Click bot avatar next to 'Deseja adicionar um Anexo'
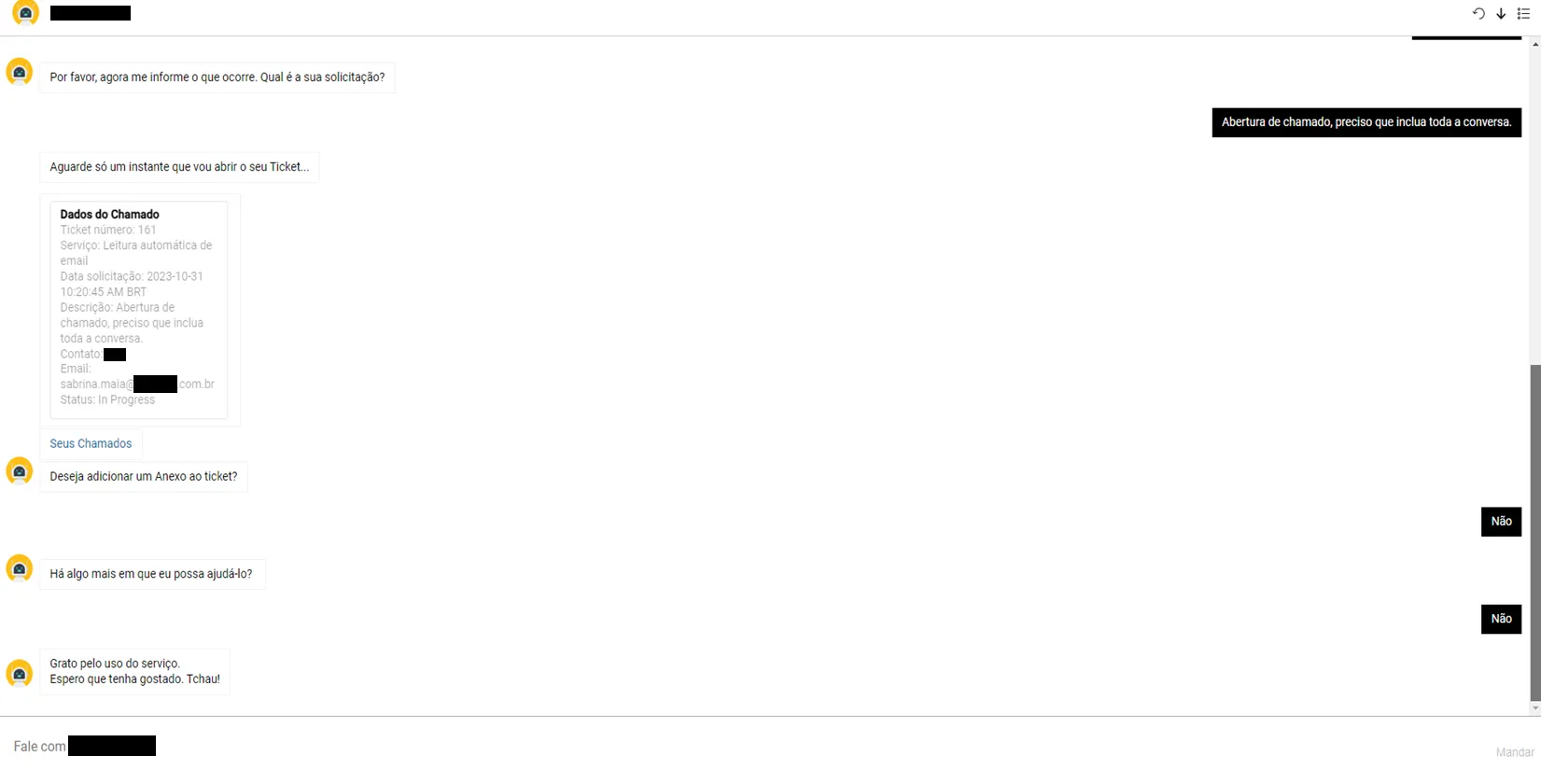This screenshot has width=1541, height=784. 20,471
